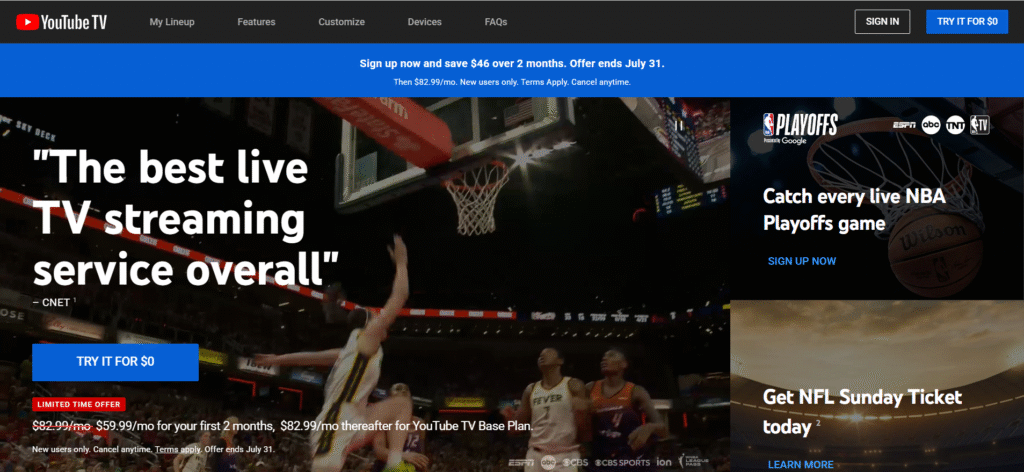
Task: Open the Features section
Action: pyautogui.click(x=256, y=22)
